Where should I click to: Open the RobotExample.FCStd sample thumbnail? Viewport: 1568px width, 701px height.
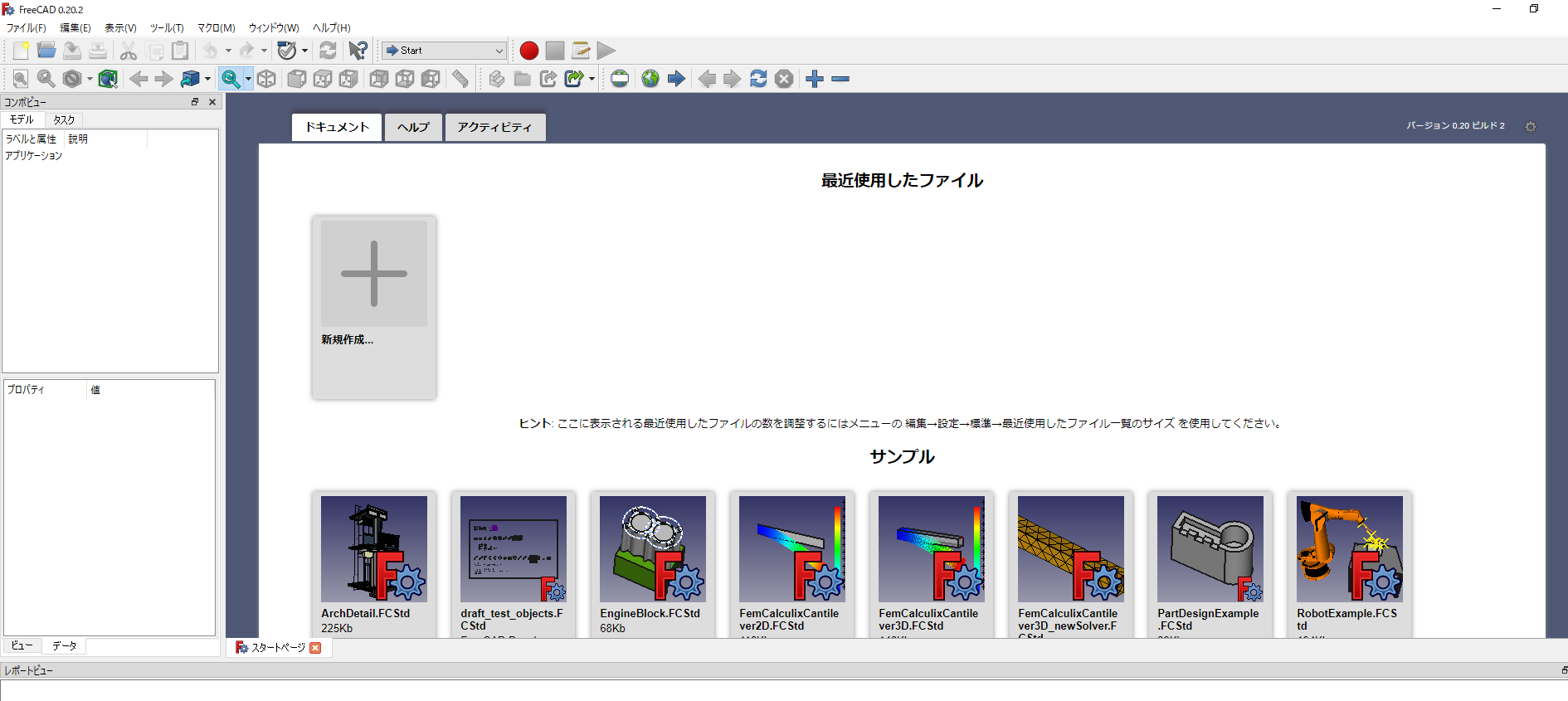(x=1350, y=549)
